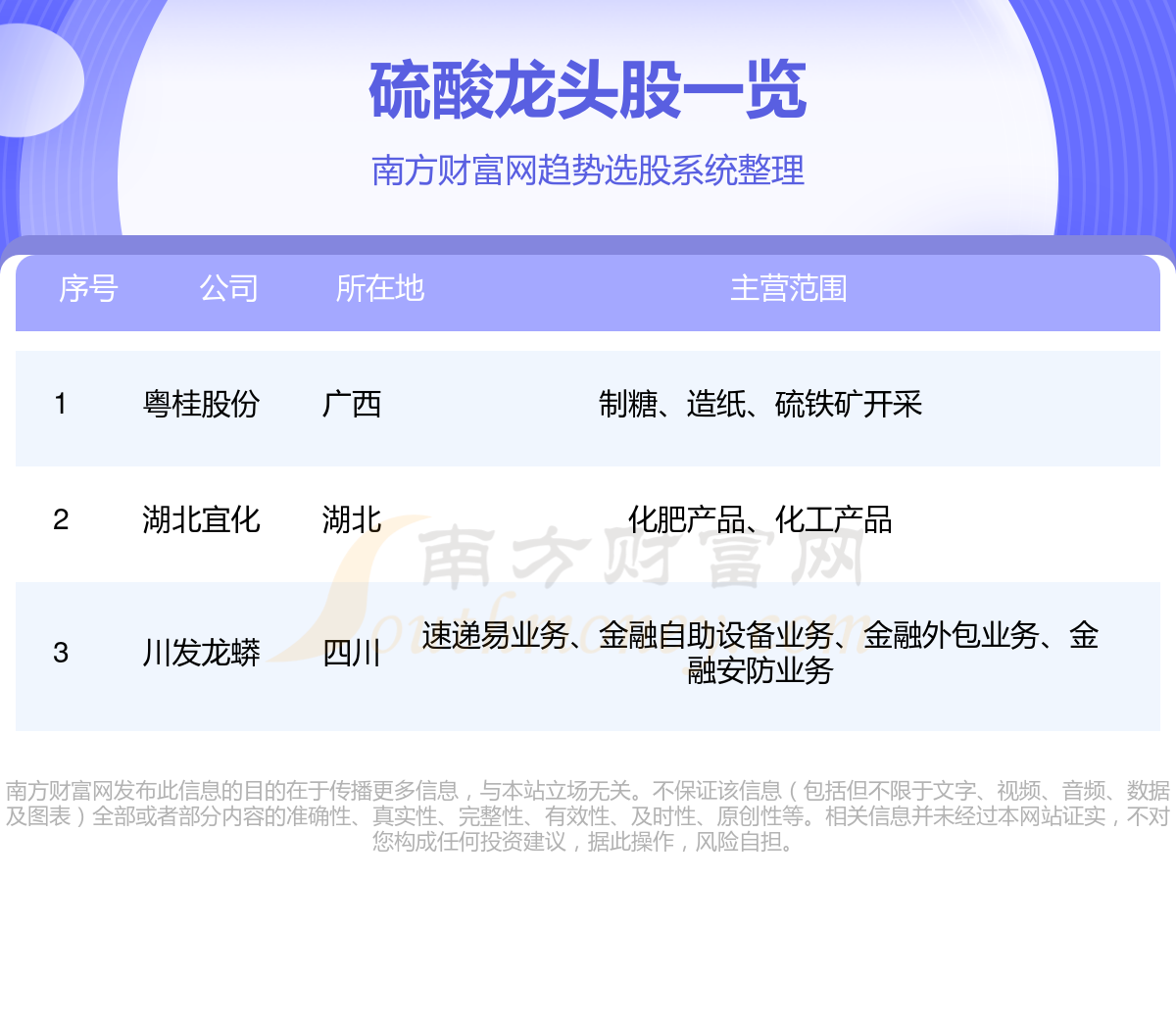Select the company name 粤桂股份
The height and width of the screenshot is (1029, 1176).
coord(201,404)
